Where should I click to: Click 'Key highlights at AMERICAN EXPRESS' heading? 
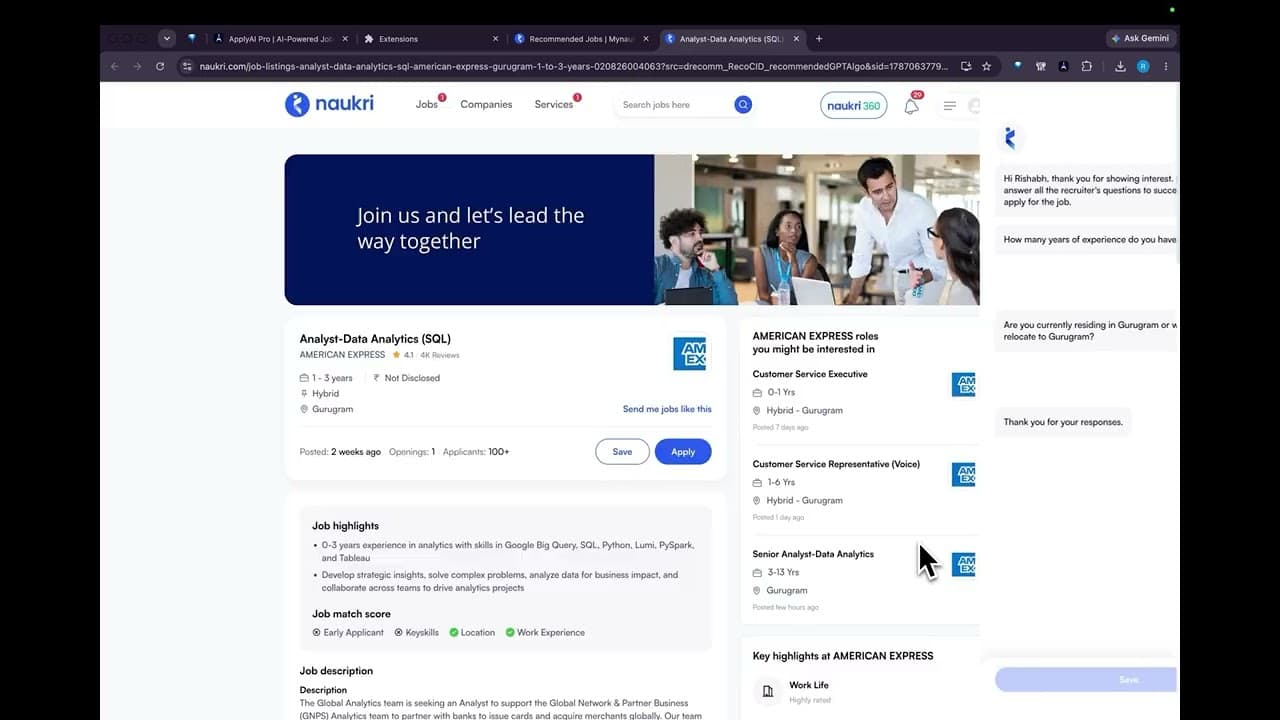click(x=843, y=656)
